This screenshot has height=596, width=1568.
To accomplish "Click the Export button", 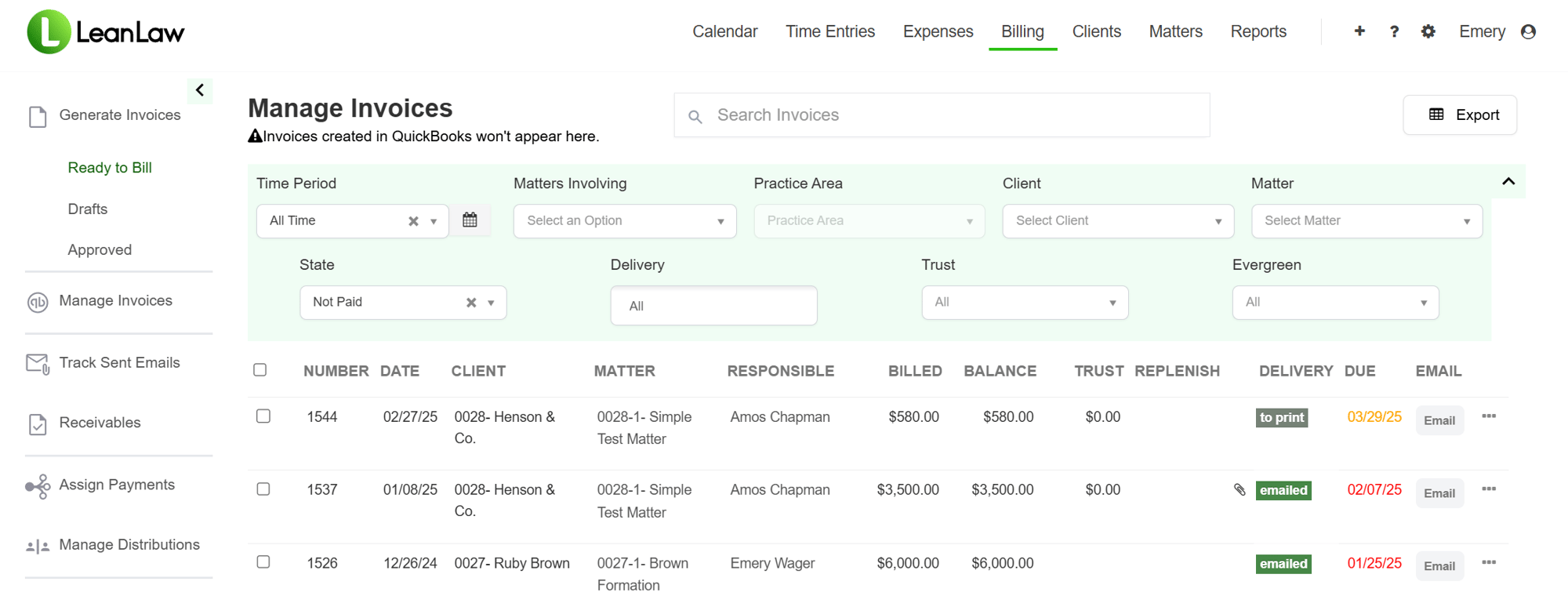I will [1460, 115].
